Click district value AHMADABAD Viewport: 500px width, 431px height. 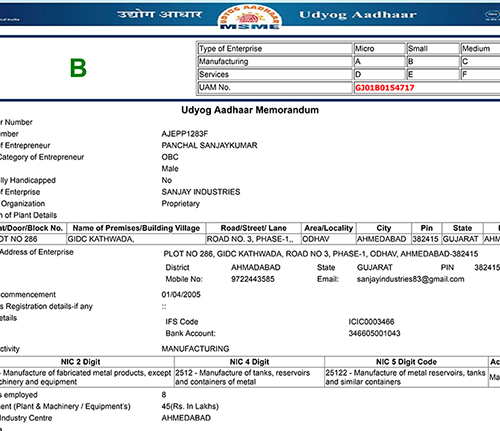(x=256, y=268)
